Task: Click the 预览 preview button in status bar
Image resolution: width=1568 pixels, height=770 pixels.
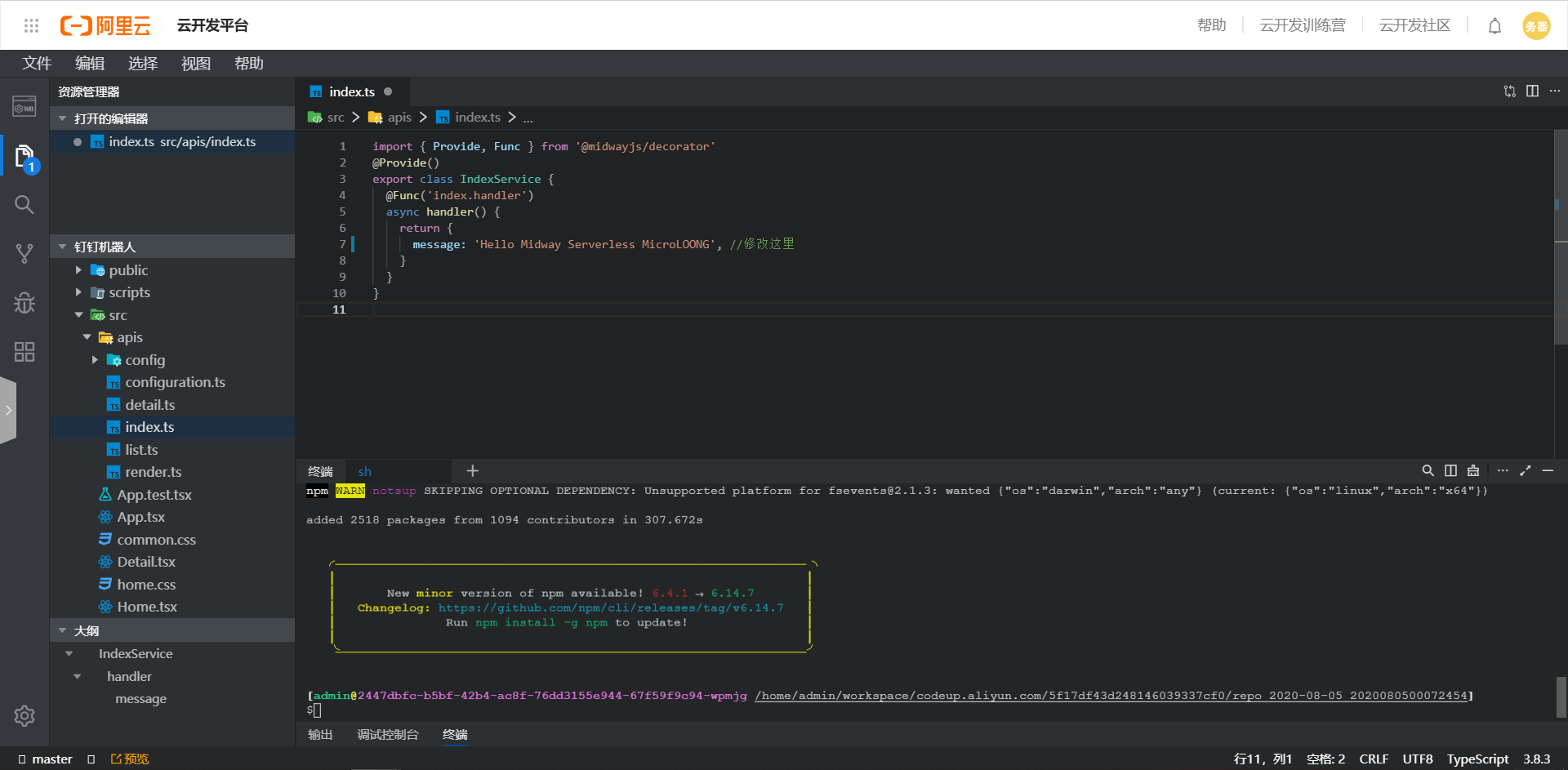Action: pos(130,759)
